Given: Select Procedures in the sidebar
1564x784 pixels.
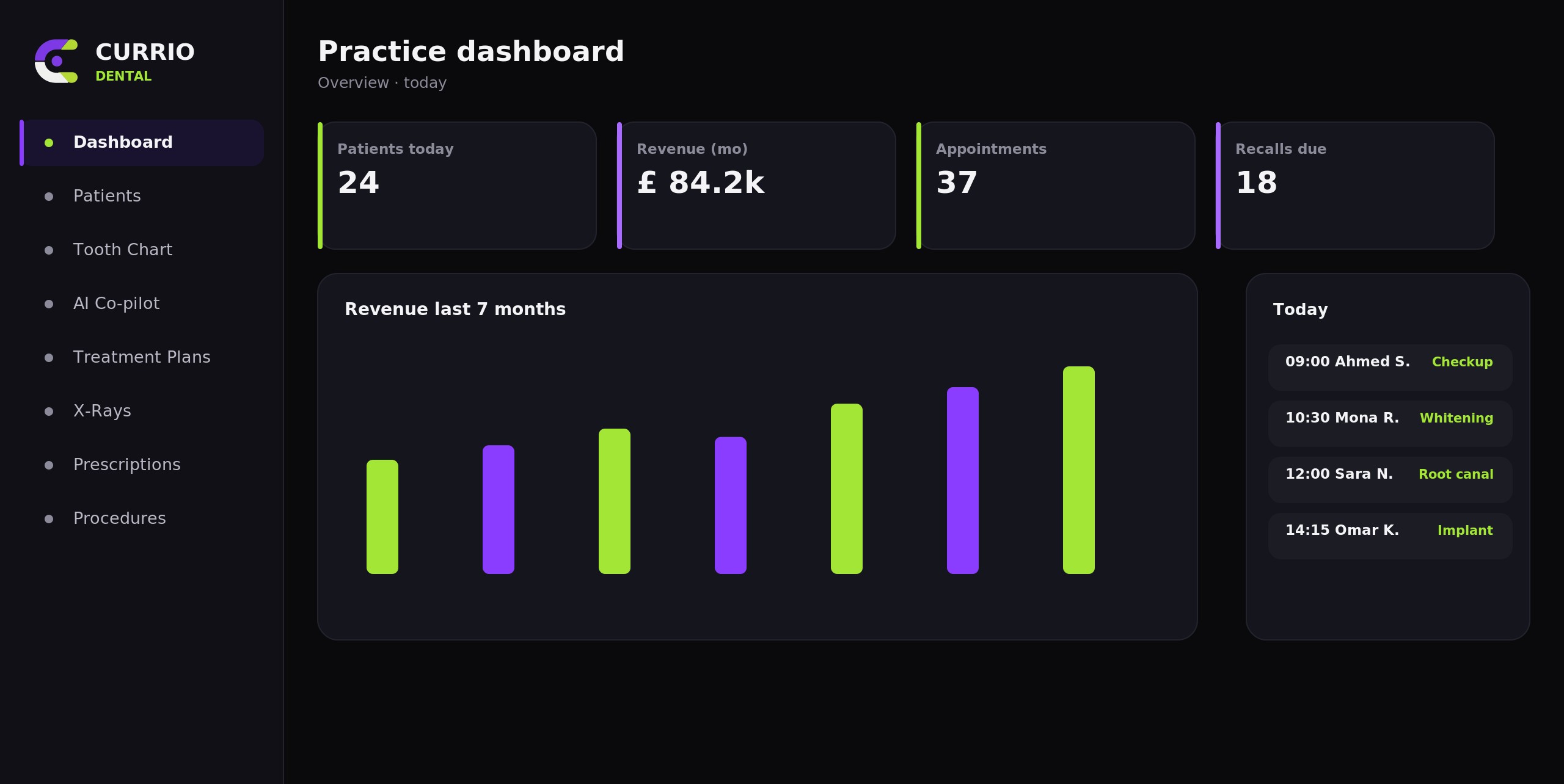Looking at the screenshot, I should [x=142, y=519].
